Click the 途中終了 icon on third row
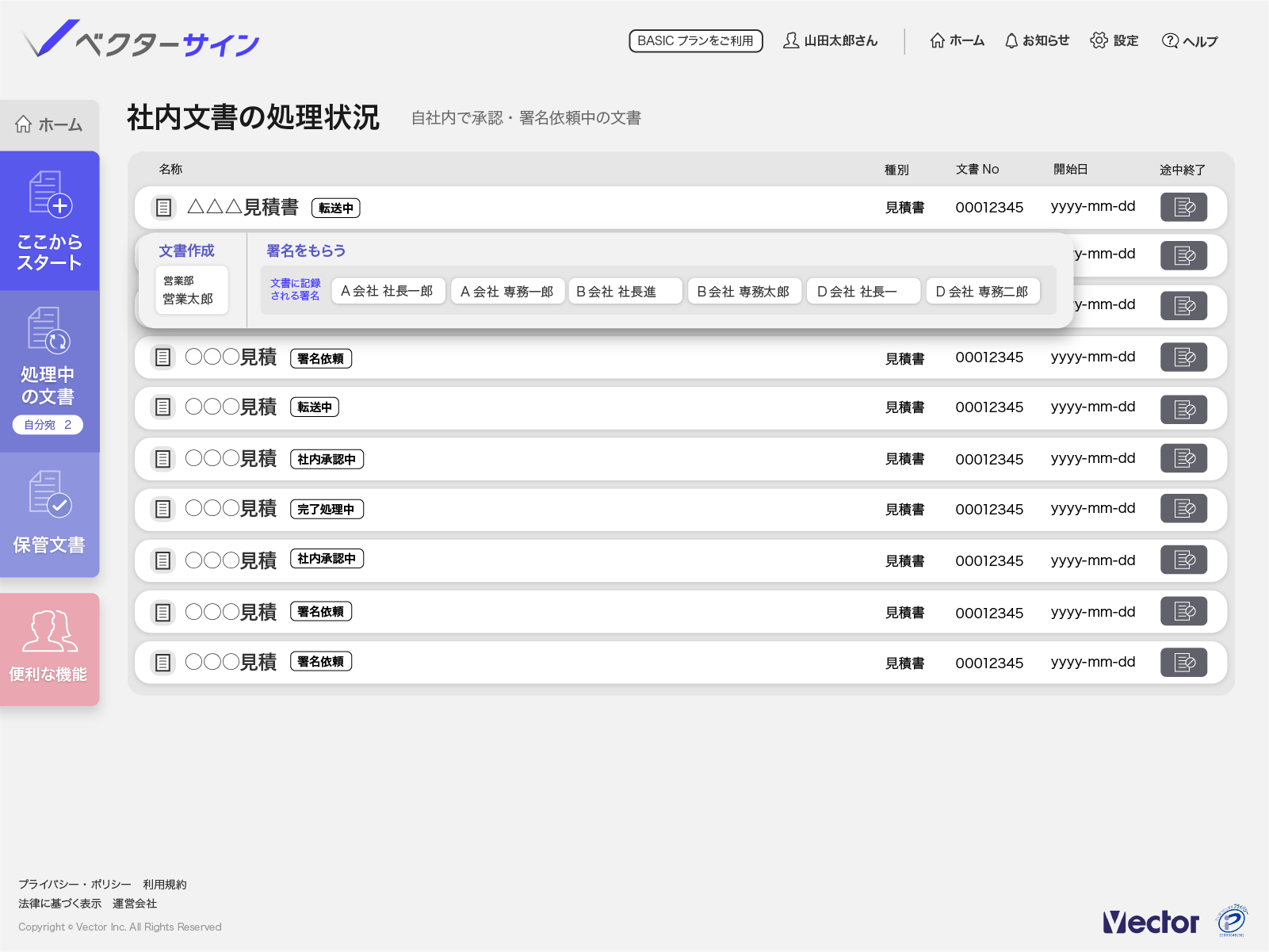 [x=1184, y=306]
